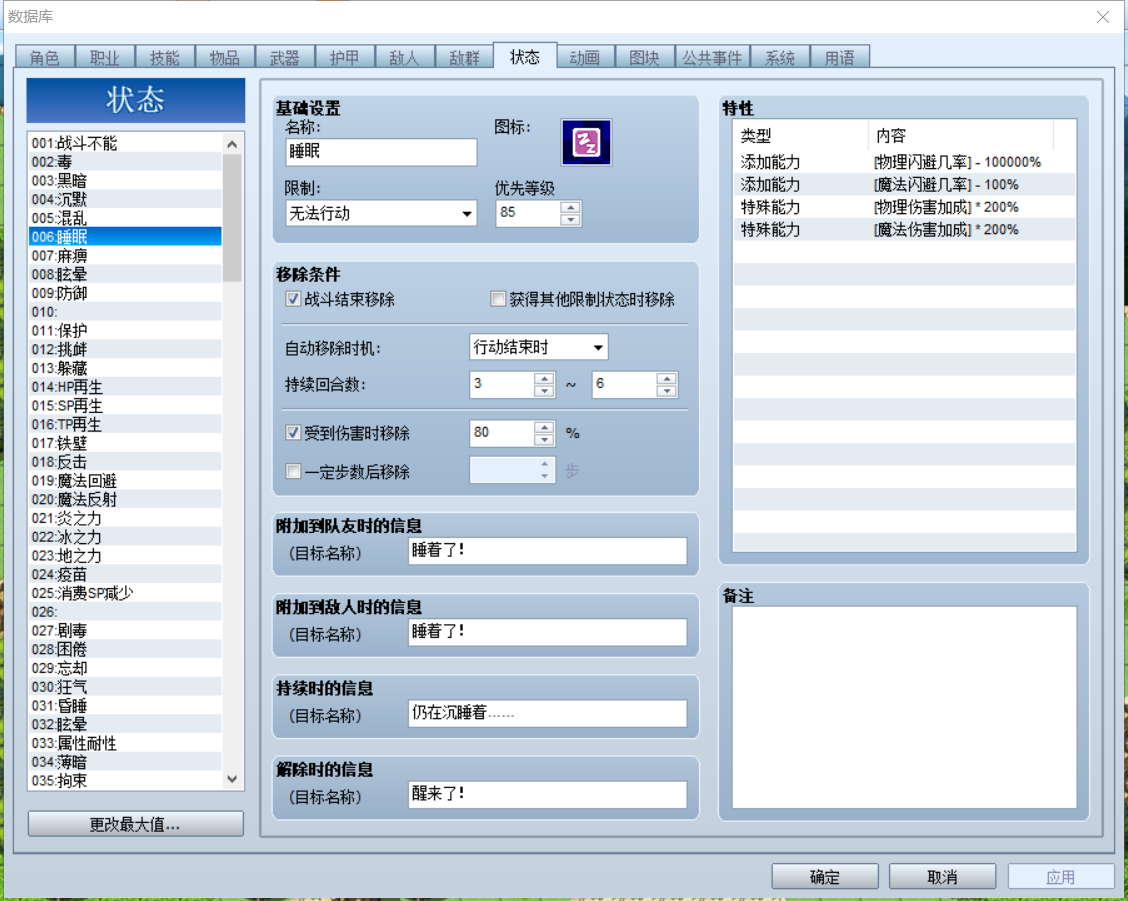Click inside the 备注 notes box
Image resolution: width=1128 pixels, height=901 pixels.
click(904, 707)
